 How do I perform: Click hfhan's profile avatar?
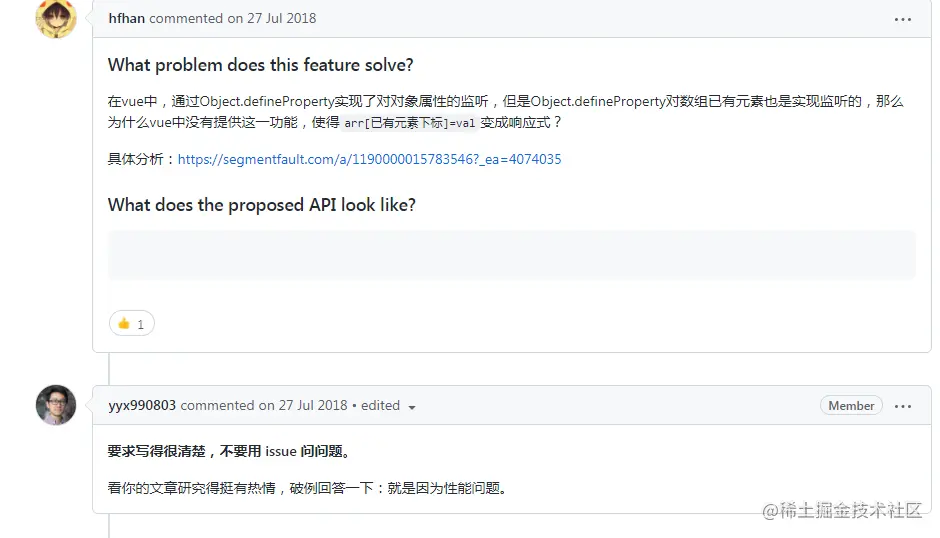(56, 18)
